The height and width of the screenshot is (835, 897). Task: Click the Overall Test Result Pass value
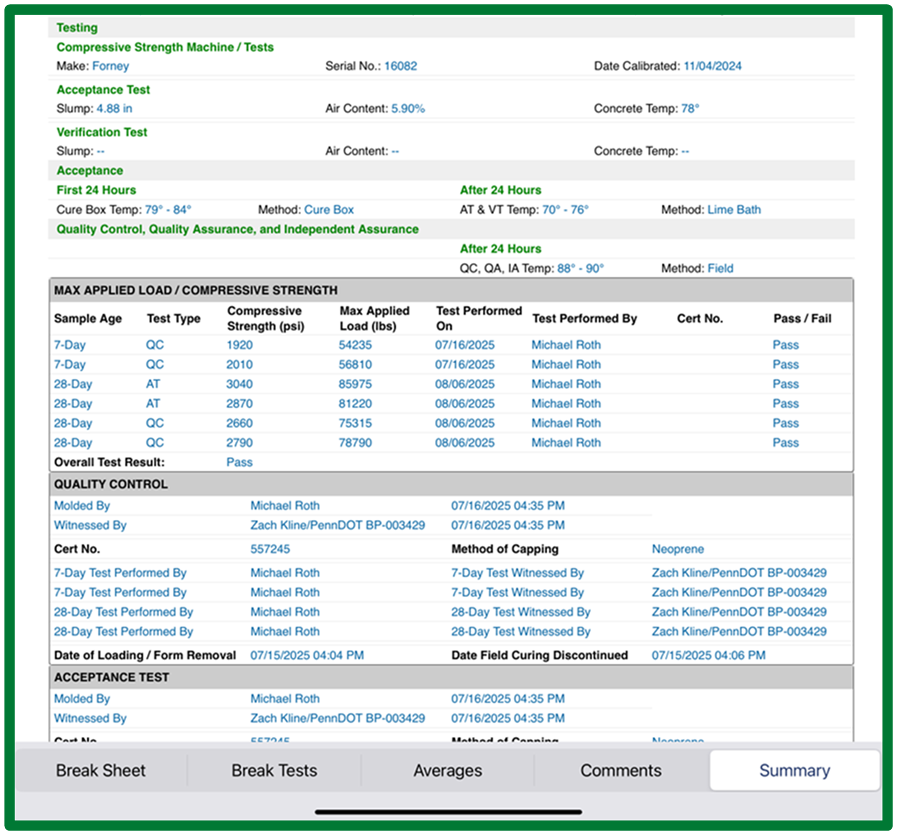pos(239,462)
